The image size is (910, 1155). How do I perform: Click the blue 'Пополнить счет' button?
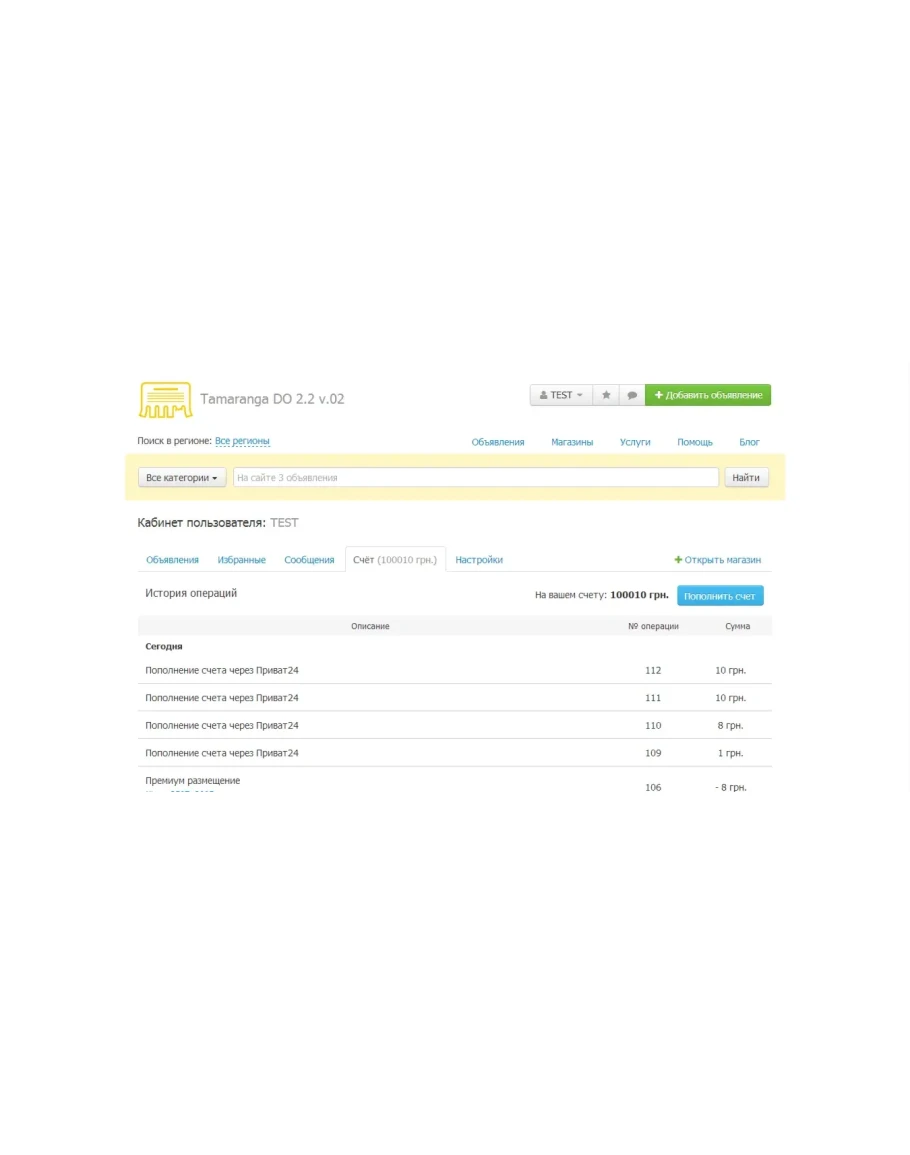720,596
